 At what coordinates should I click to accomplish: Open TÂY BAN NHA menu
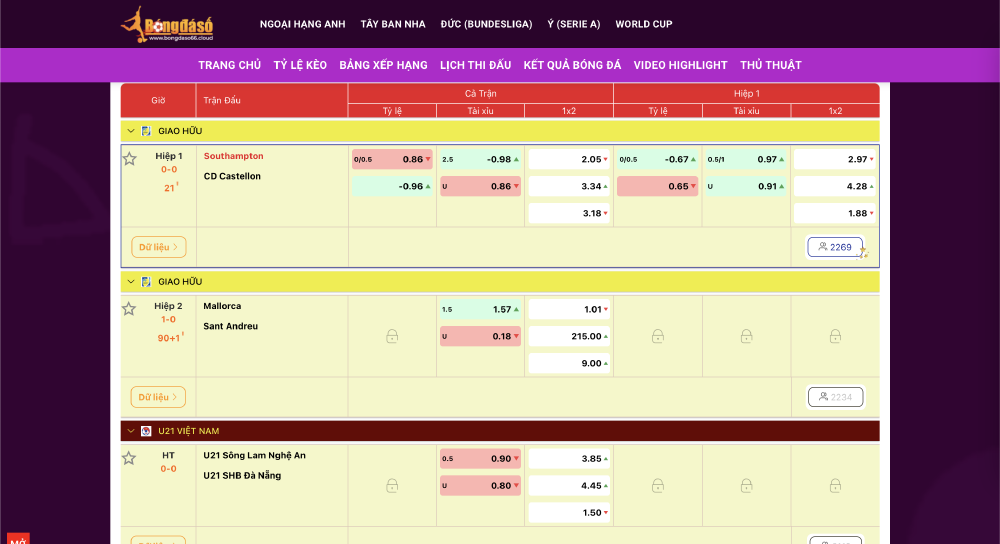[393, 24]
